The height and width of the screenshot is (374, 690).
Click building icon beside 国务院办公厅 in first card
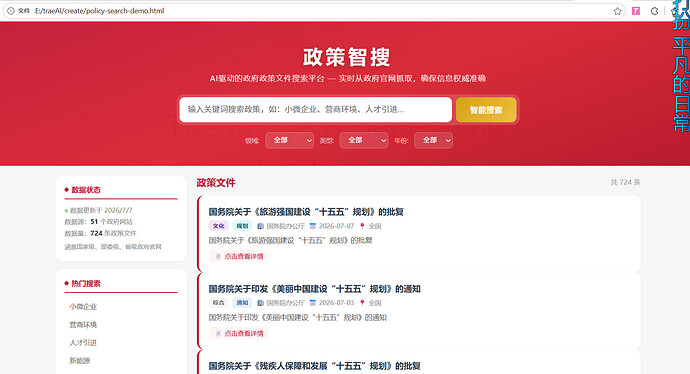pyautogui.click(x=261, y=226)
